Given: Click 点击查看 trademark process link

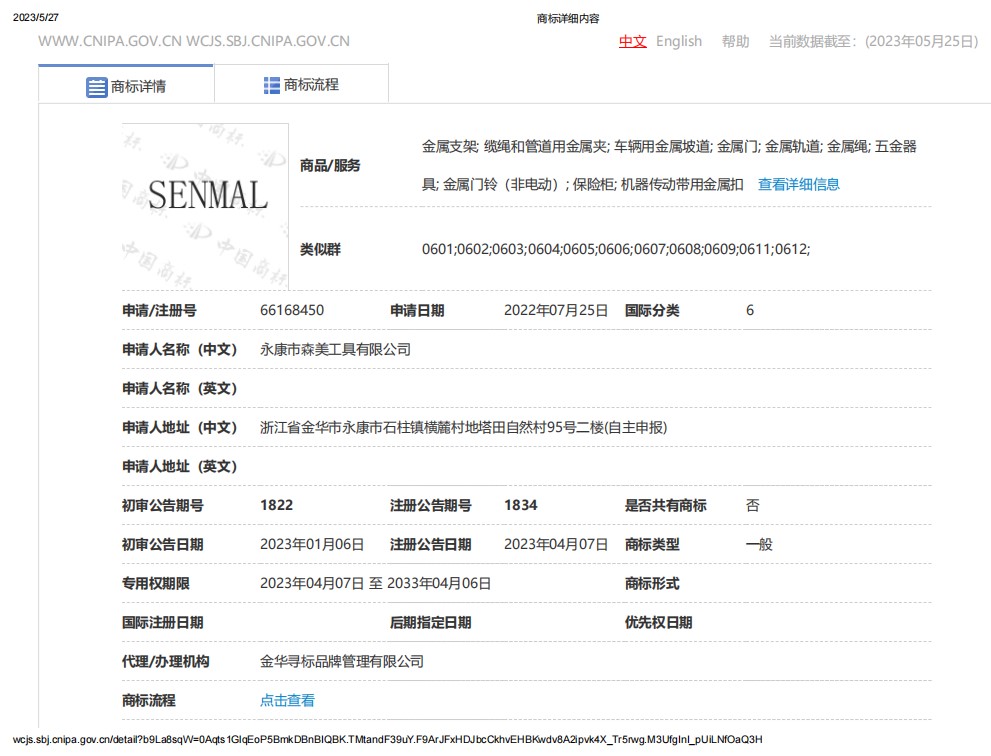Looking at the screenshot, I should (288, 700).
